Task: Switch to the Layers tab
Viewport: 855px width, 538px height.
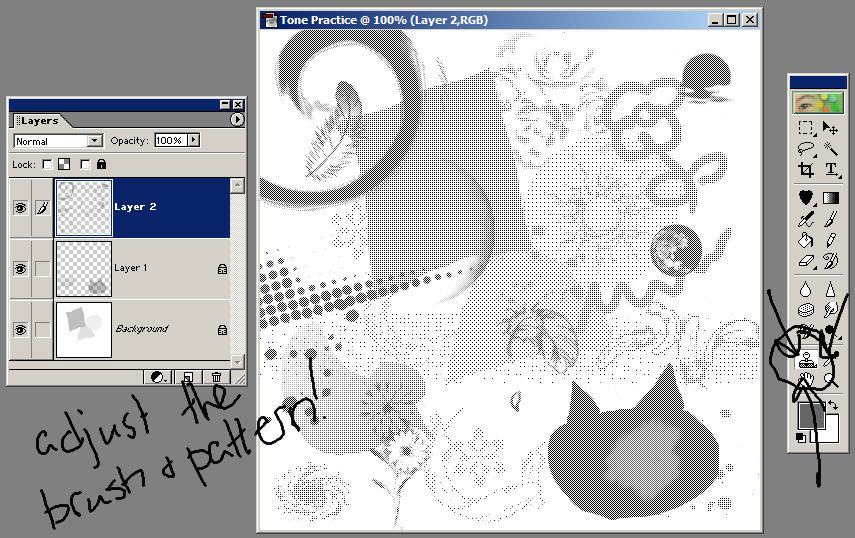Action: pos(38,120)
